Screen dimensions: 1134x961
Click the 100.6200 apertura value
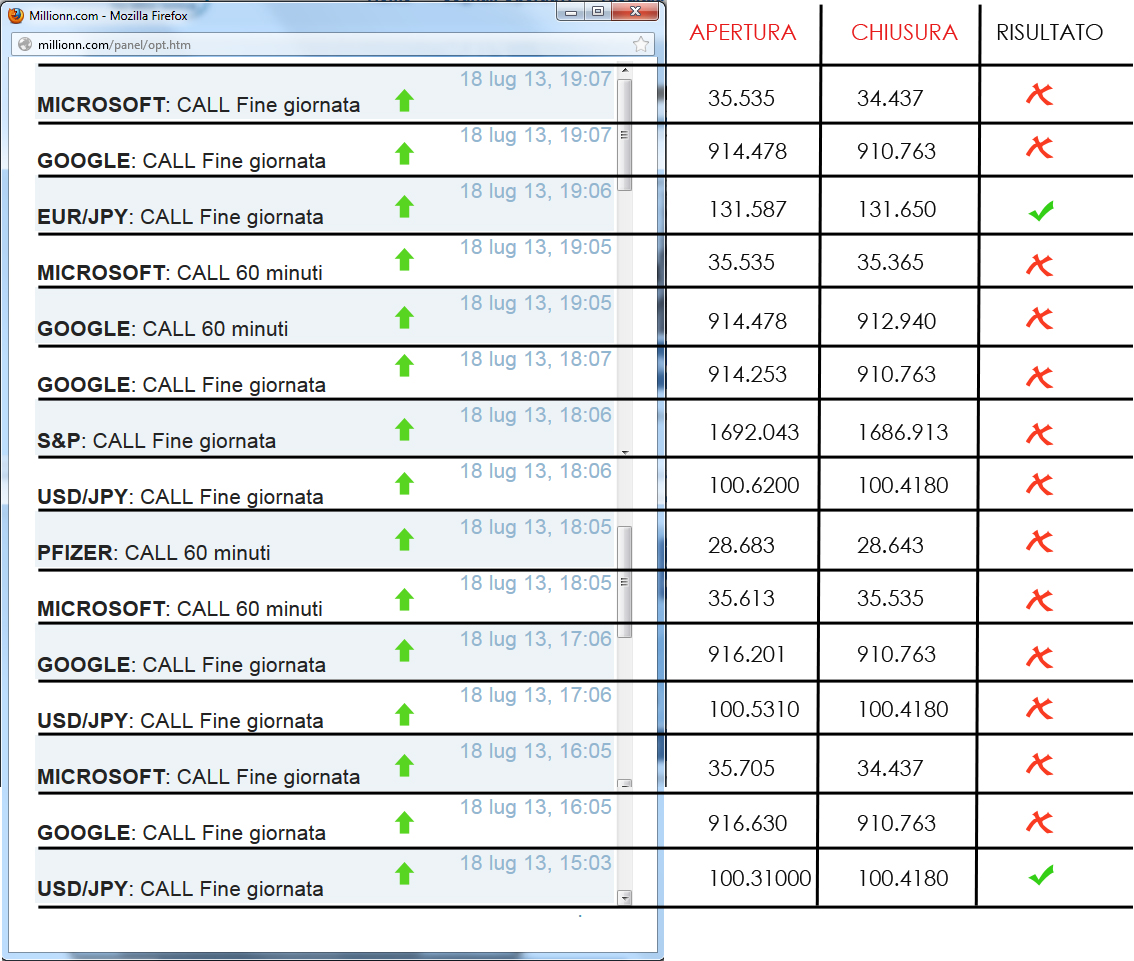pos(754,485)
